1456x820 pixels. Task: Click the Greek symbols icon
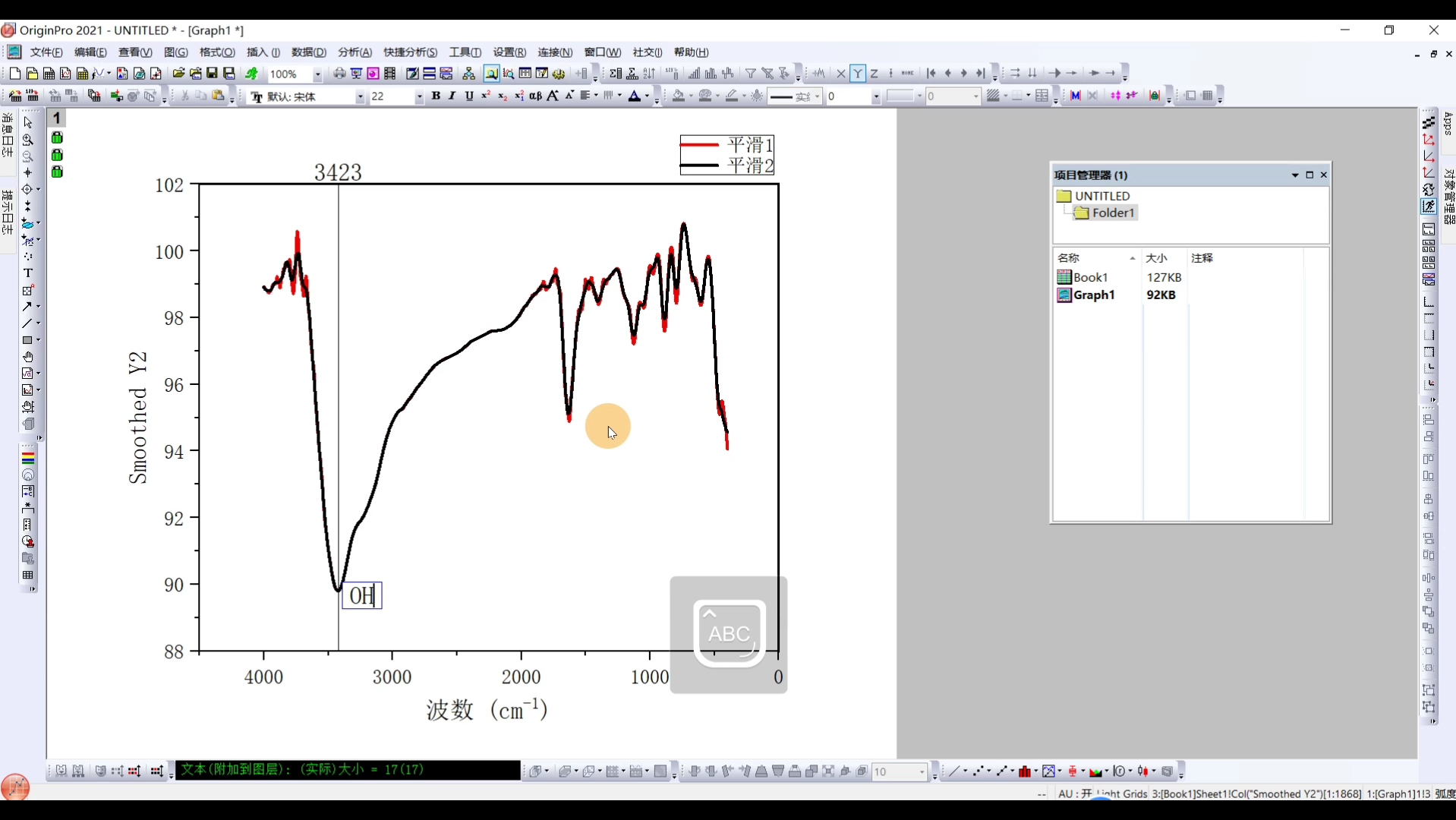click(536, 96)
